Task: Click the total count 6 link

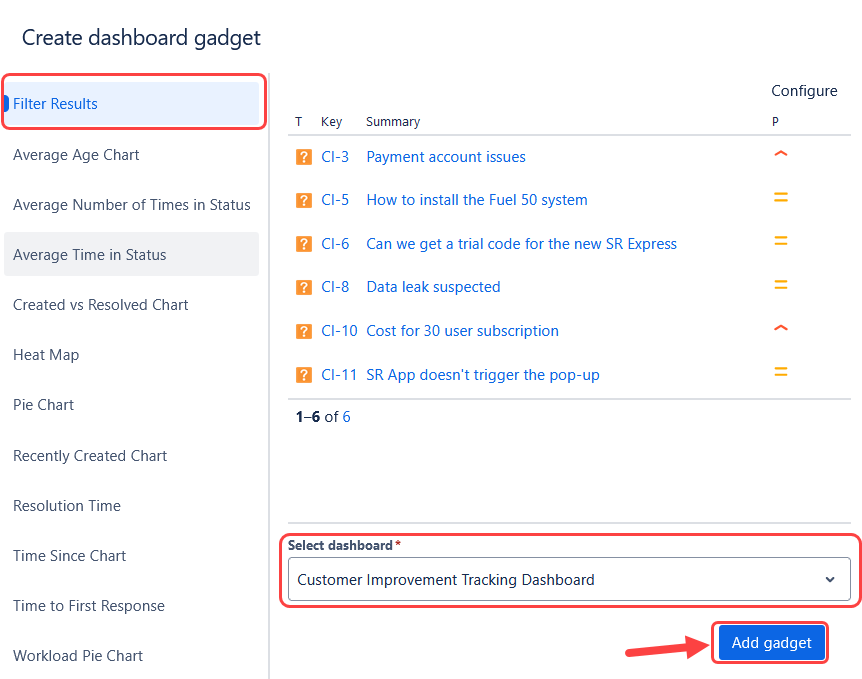Action: 346,417
